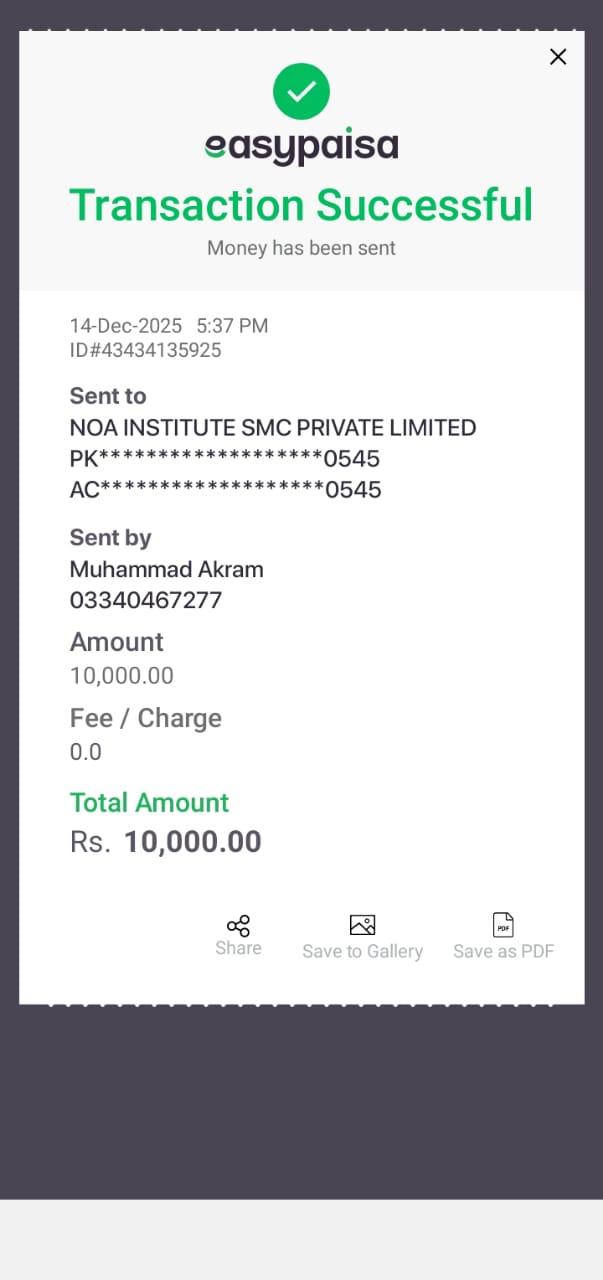Click the masked AC account number
Image resolution: width=603 pixels, height=1280 pixels.
pos(225,490)
